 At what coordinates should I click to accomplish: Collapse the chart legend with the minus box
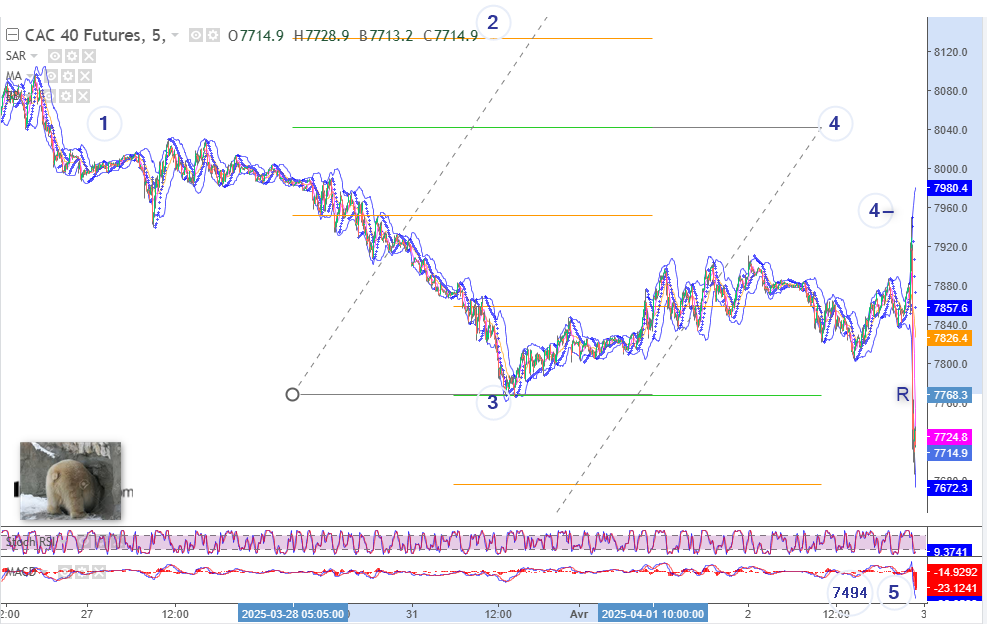click(13, 35)
